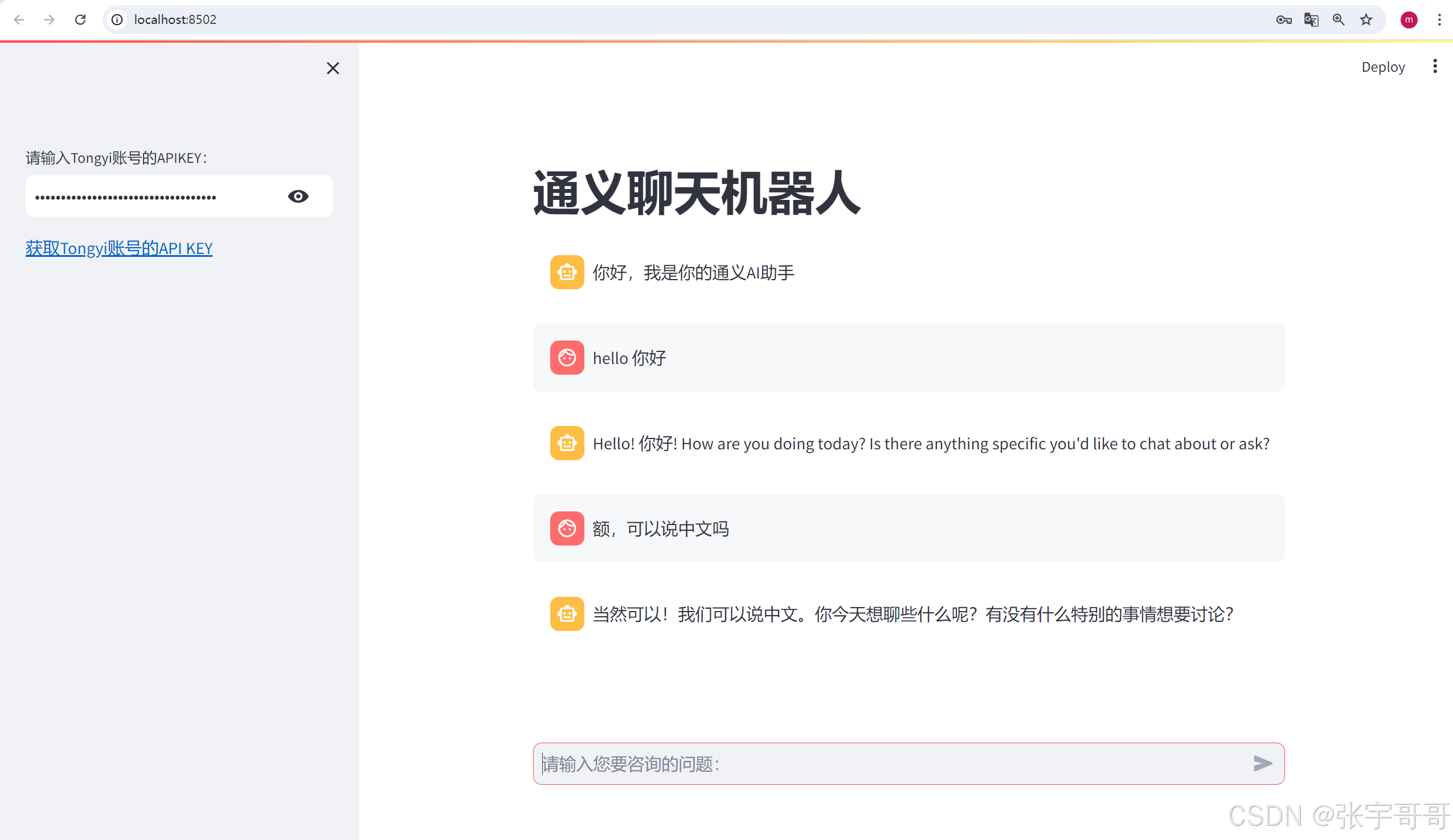The height and width of the screenshot is (840, 1453).
Task: Open the 获取Tongyi账号的API KEY link
Action: [x=119, y=248]
